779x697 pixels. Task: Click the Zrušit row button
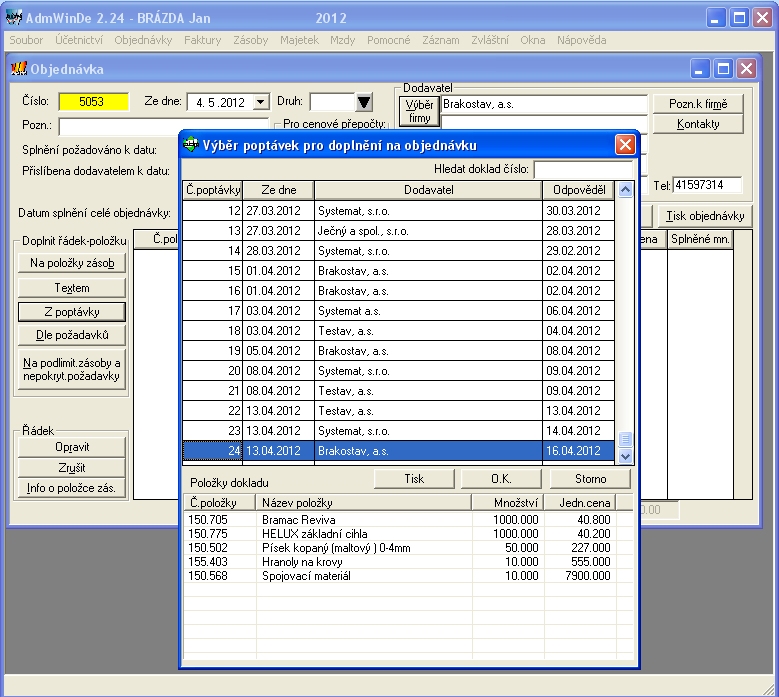click(72, 468)
